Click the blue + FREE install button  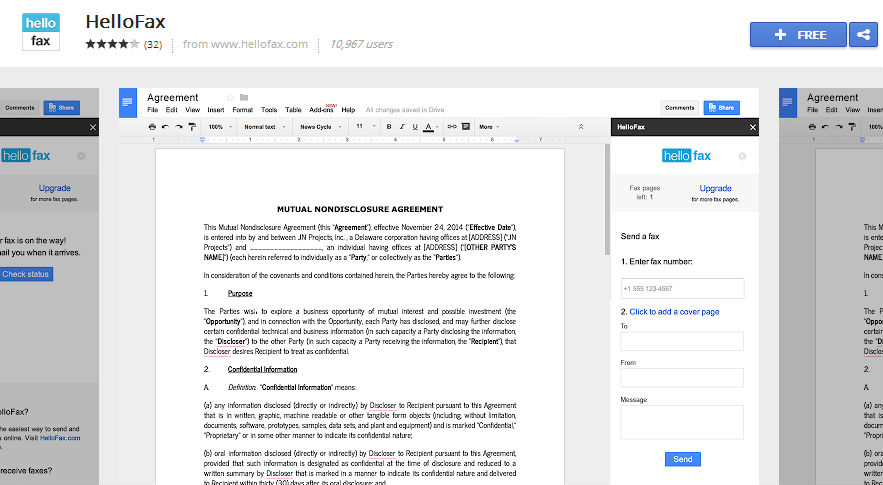coord(798,34)
